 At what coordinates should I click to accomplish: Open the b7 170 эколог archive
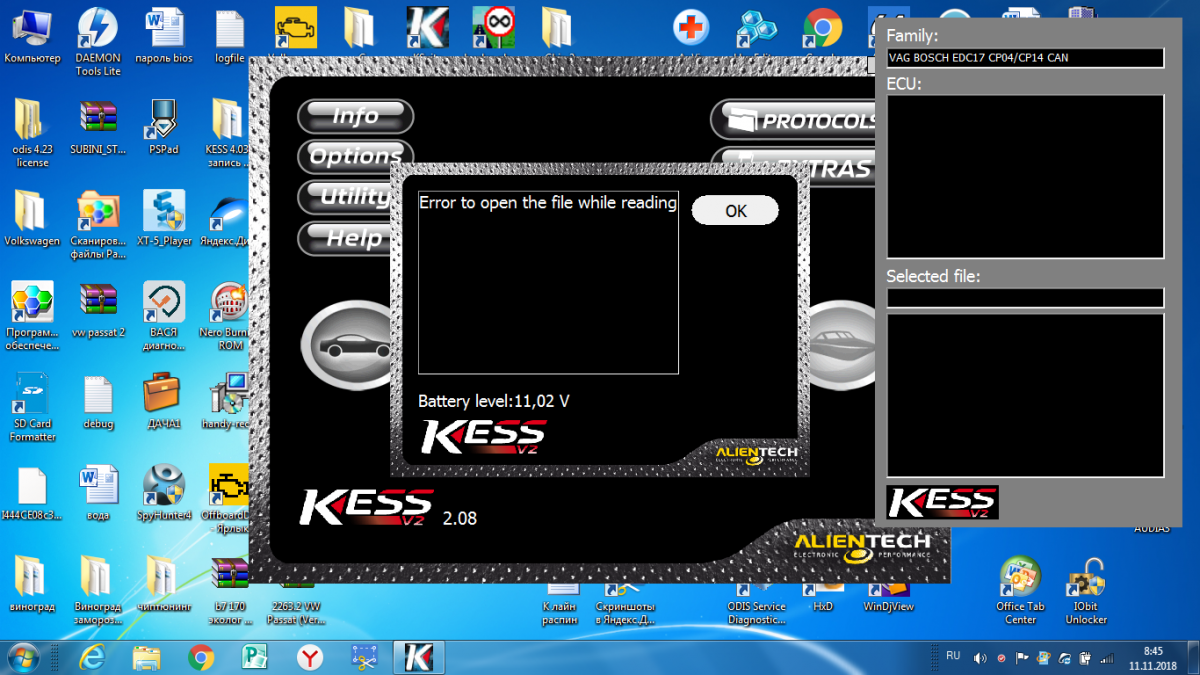[229, 590]
